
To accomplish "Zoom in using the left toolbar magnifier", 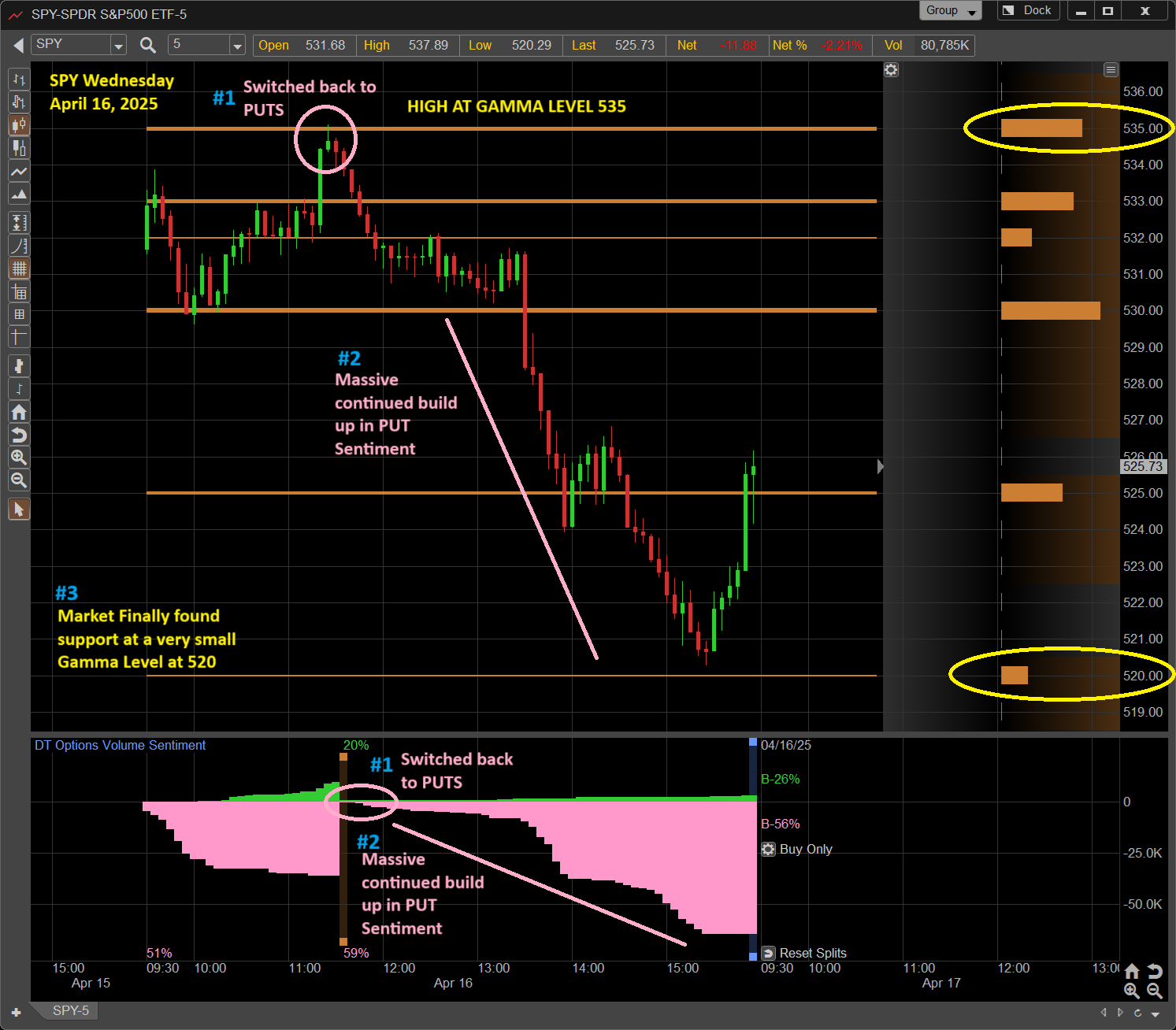I will pyautogui.click(x=19, y=458).
